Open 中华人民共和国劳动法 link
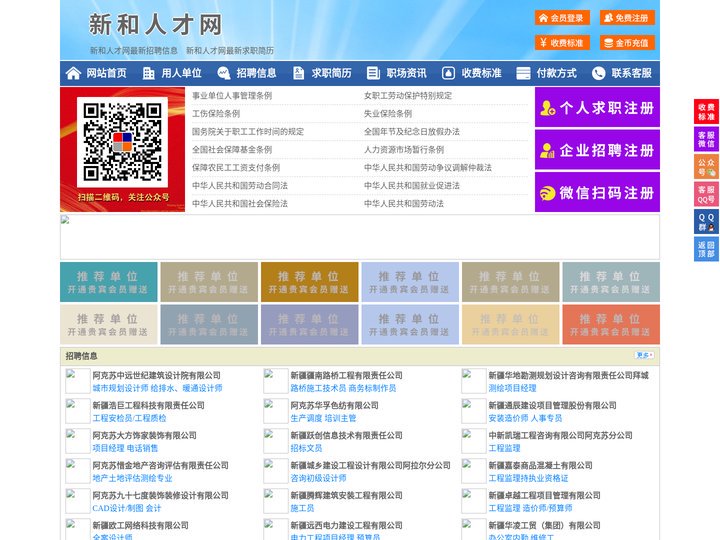720x540 pixels. tap(404, 203)
